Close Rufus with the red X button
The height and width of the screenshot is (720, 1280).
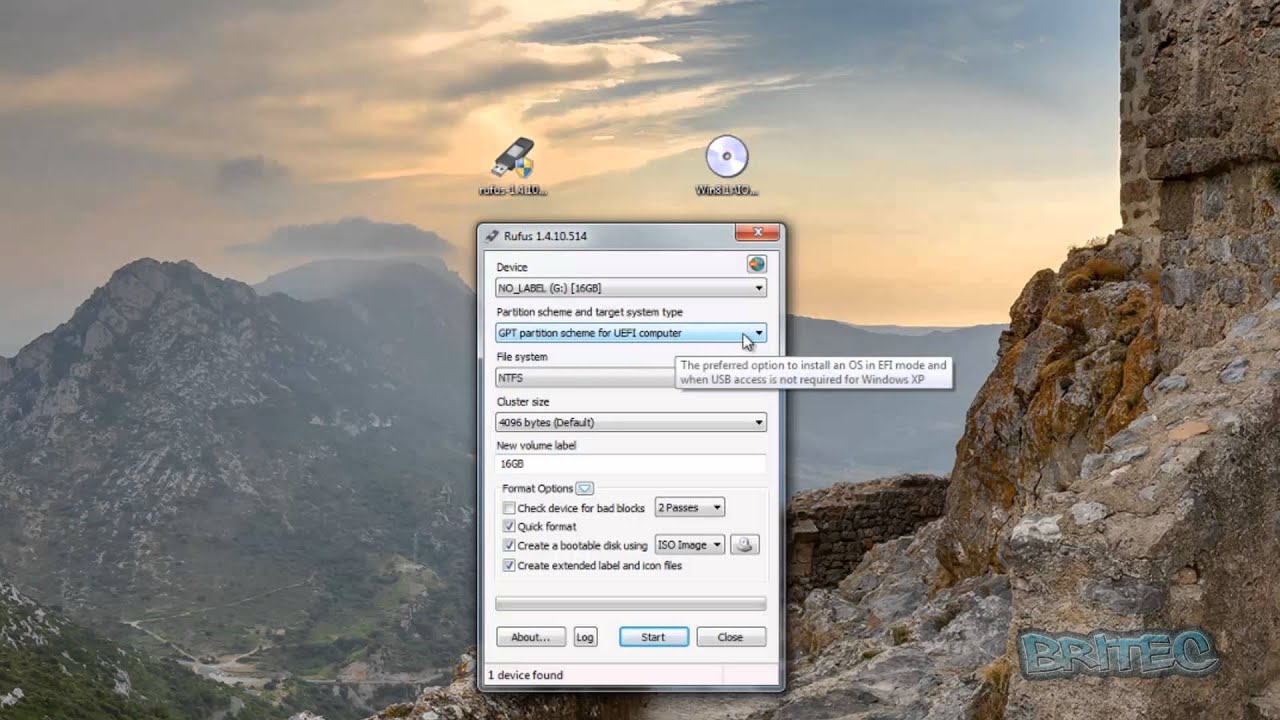757,233
